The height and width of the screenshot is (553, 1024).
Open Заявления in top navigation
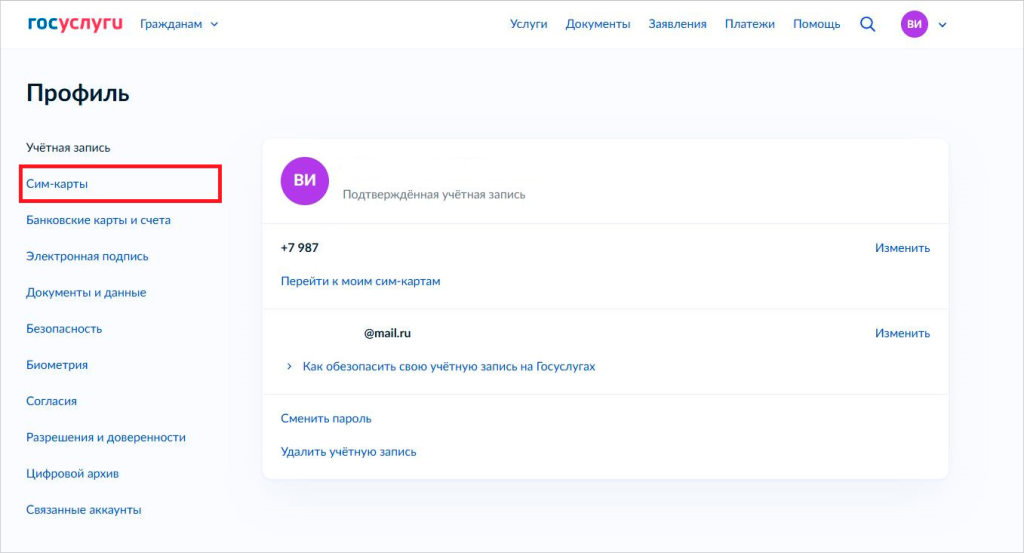[x=677, y=24]
